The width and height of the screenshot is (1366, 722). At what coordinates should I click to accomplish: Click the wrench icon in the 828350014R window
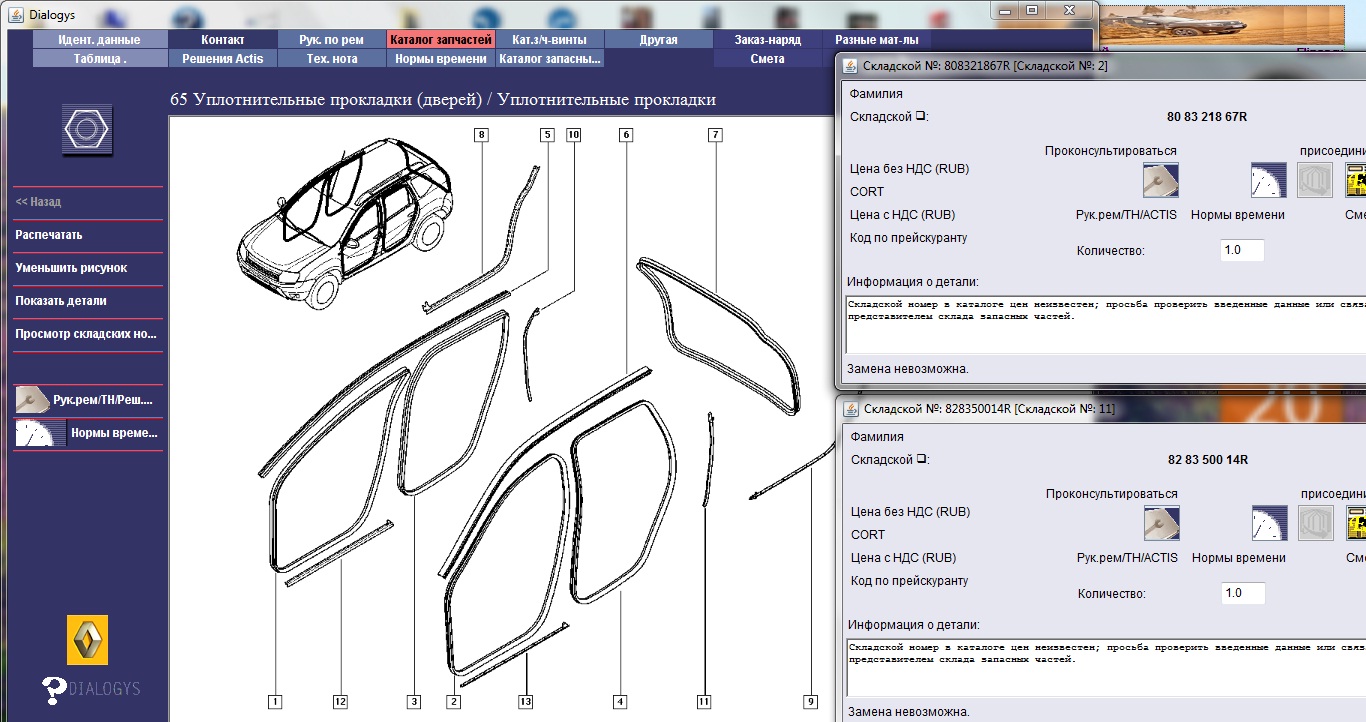click(x=1161, y=523)
